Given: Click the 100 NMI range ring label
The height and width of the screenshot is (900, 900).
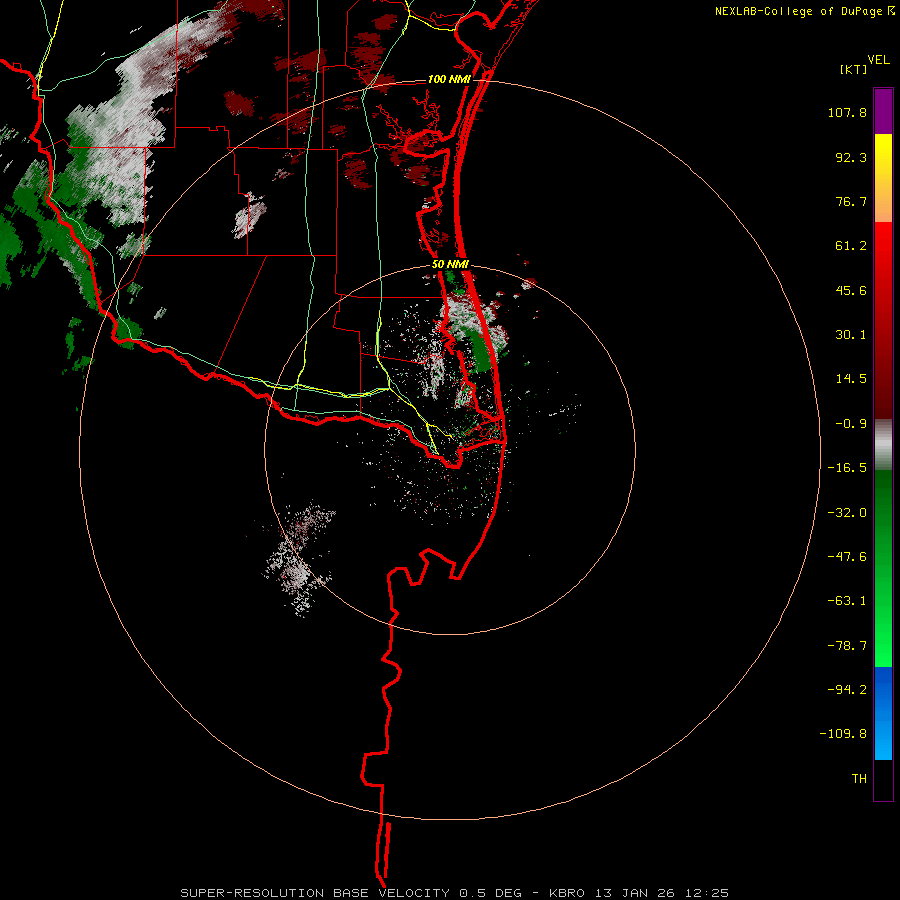Looking at the screenshot, I should 449,79.
